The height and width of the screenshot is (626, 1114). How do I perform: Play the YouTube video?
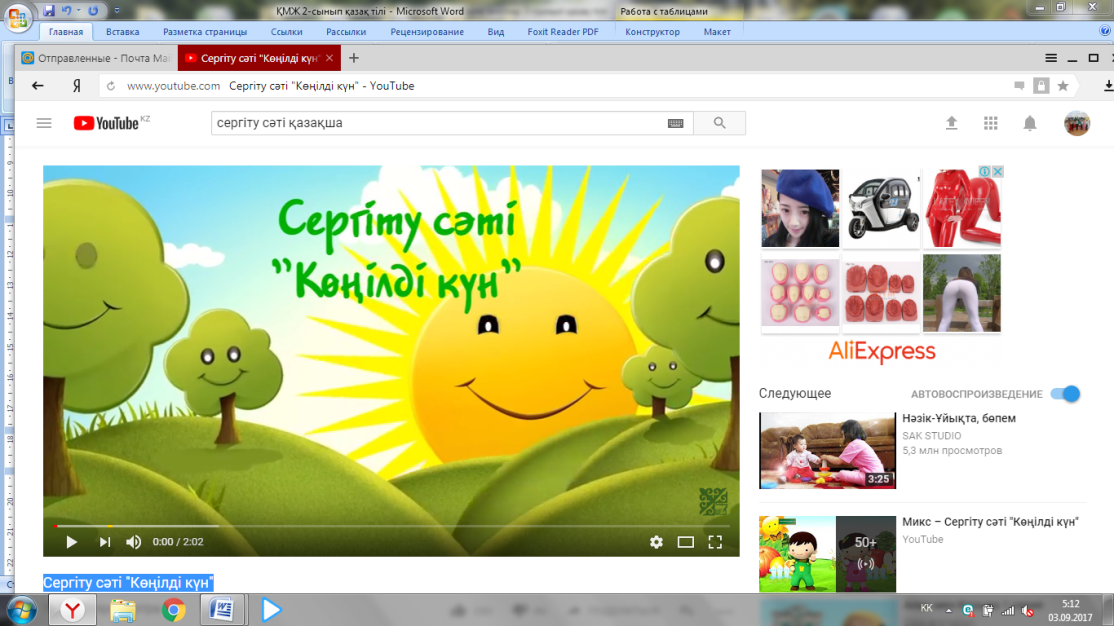click(71, 542)
